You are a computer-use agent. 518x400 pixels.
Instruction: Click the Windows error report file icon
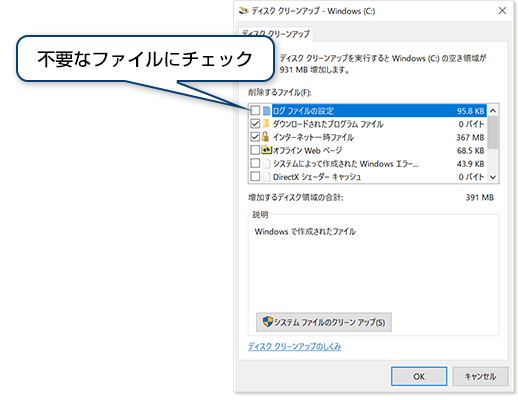[266, 163]
